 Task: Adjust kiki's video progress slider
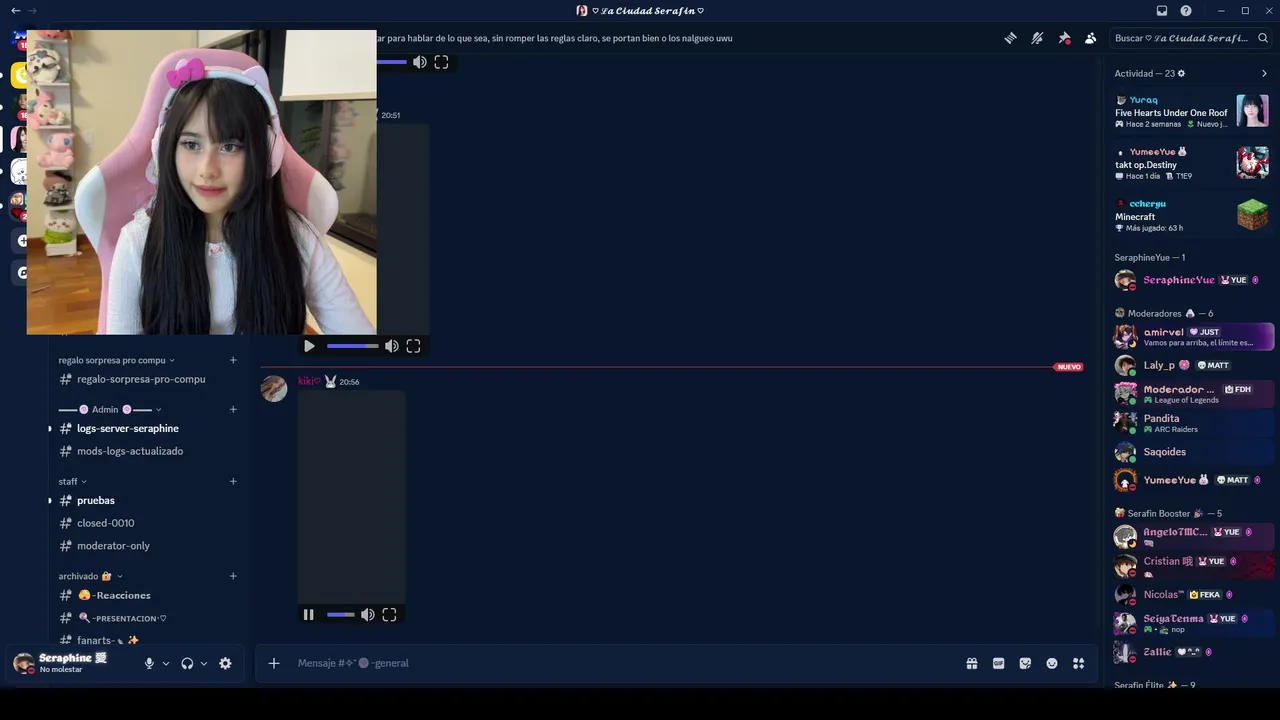(340, 615)
